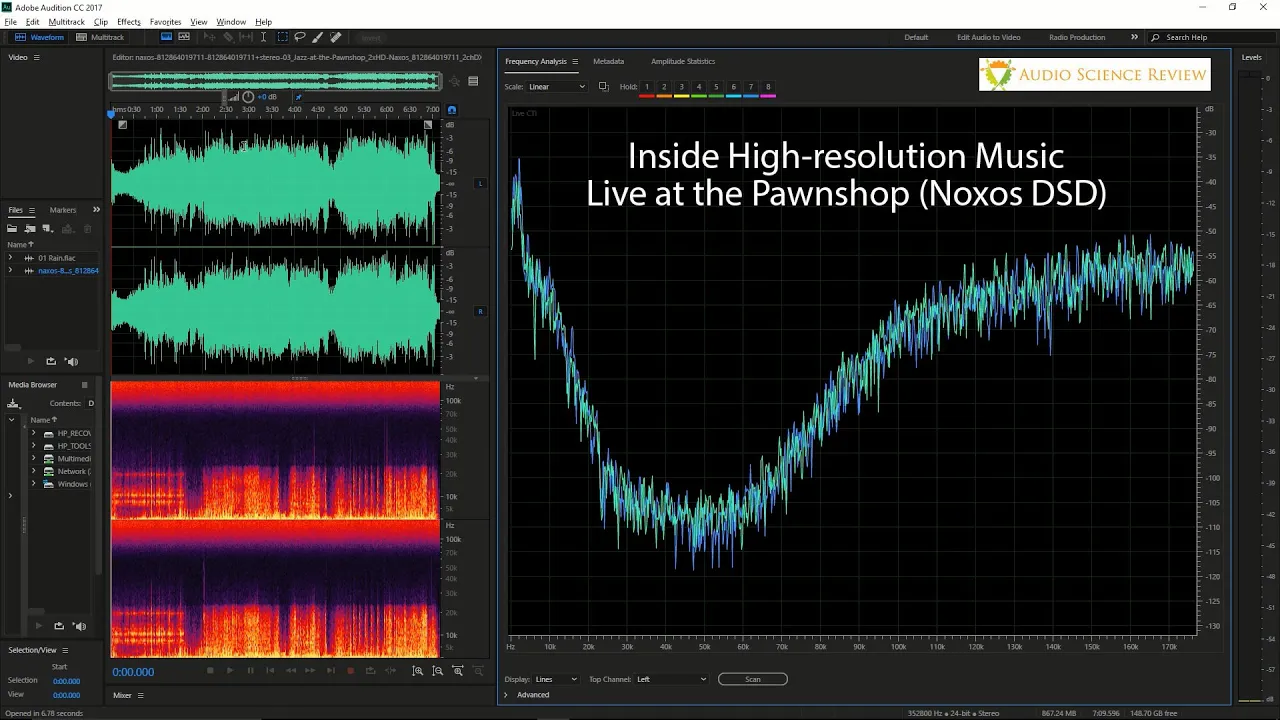Image resolution: width=1280 pixels, height=720 pixels.
Task: Click the Record button
Action: pyautogui.click(x=350, y=671)
